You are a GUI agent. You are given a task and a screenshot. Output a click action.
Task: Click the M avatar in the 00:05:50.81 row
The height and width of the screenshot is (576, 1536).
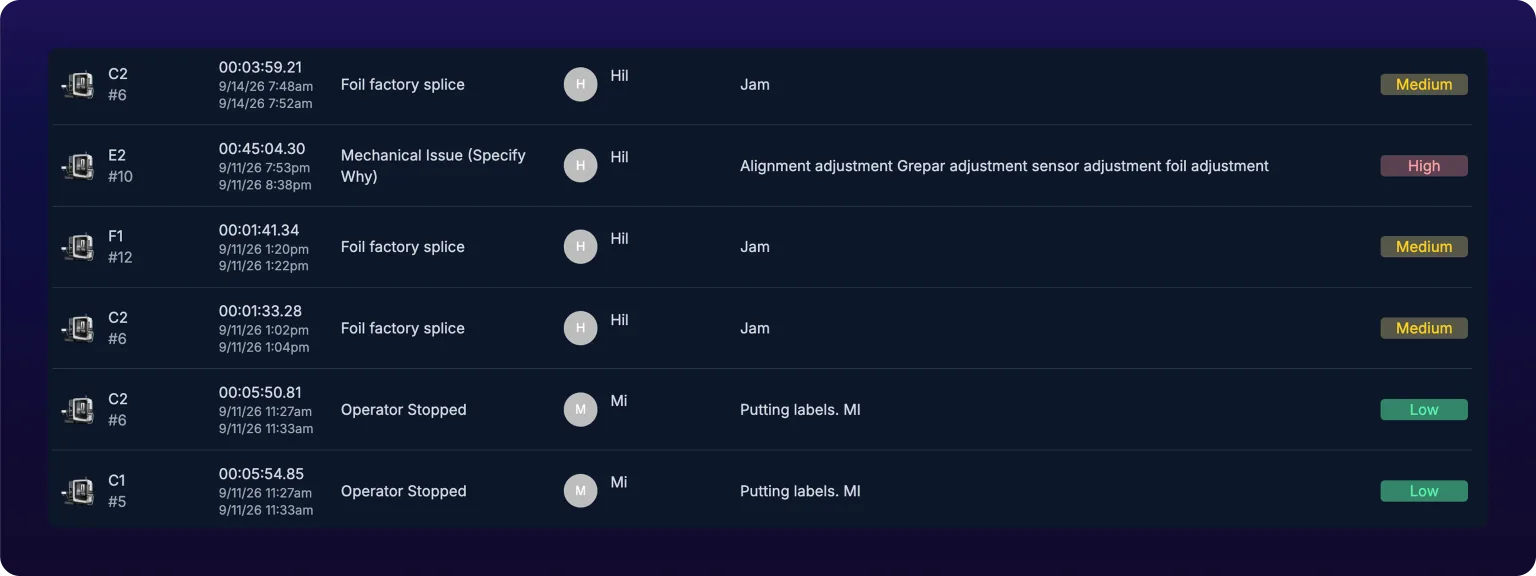pyautogui.click(x=581, y=410)
